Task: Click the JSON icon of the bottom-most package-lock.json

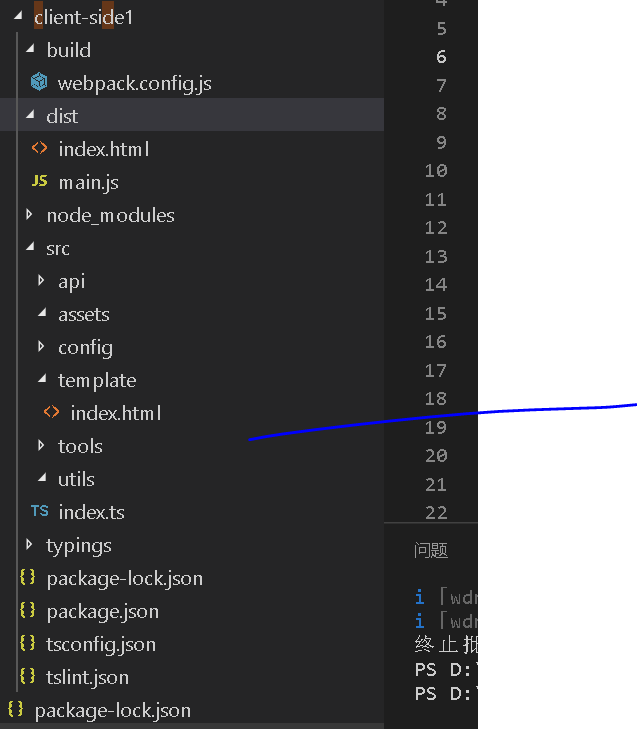Action: [x=15, y=709]
